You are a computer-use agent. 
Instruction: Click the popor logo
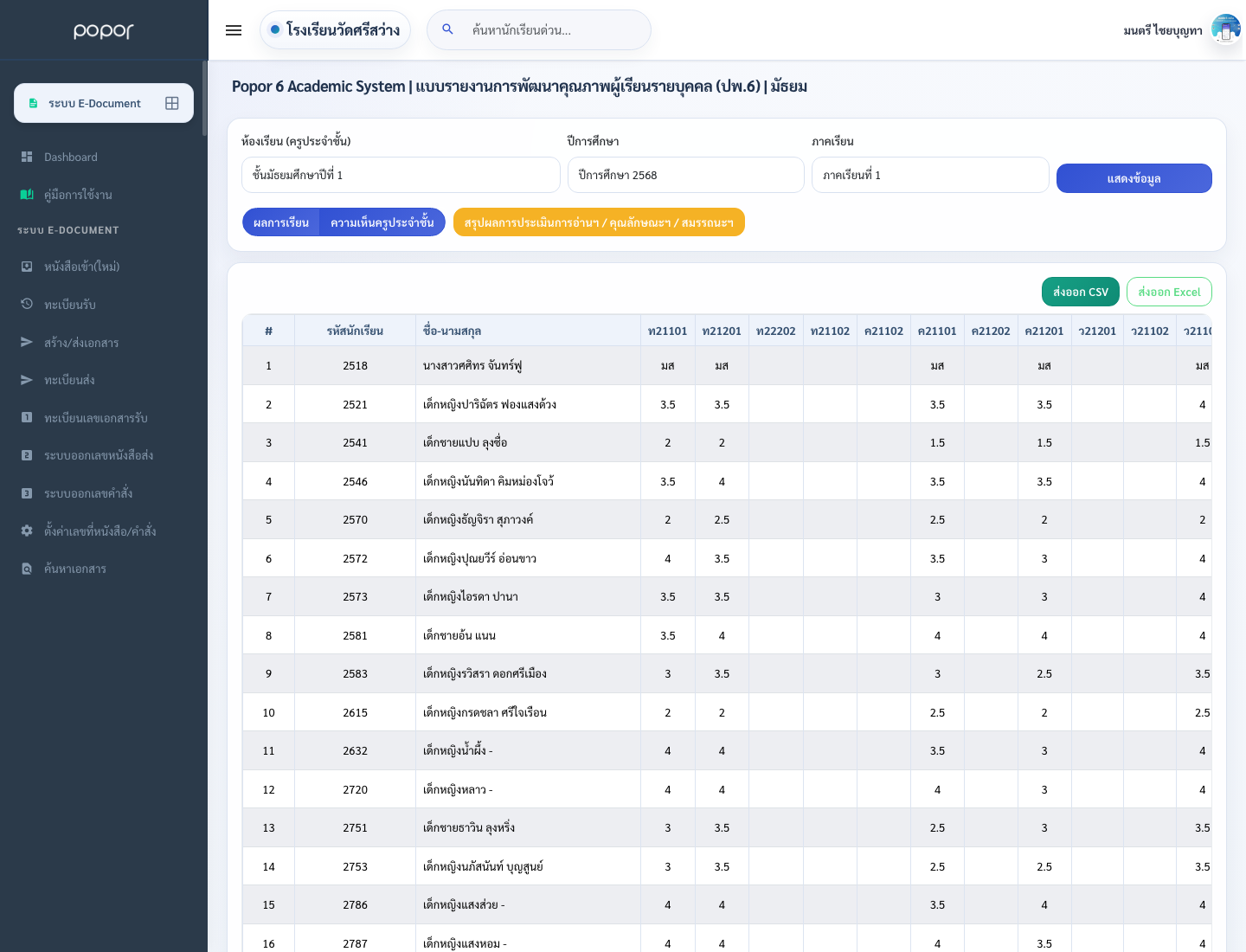click(104, 31)
